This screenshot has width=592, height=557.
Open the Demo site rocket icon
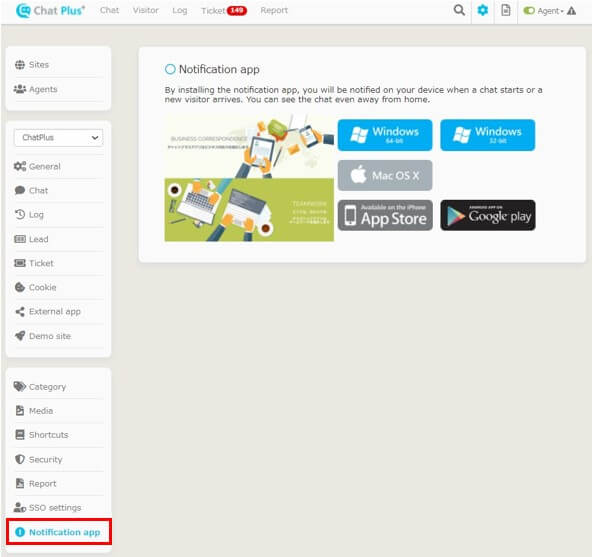(20, 336)
